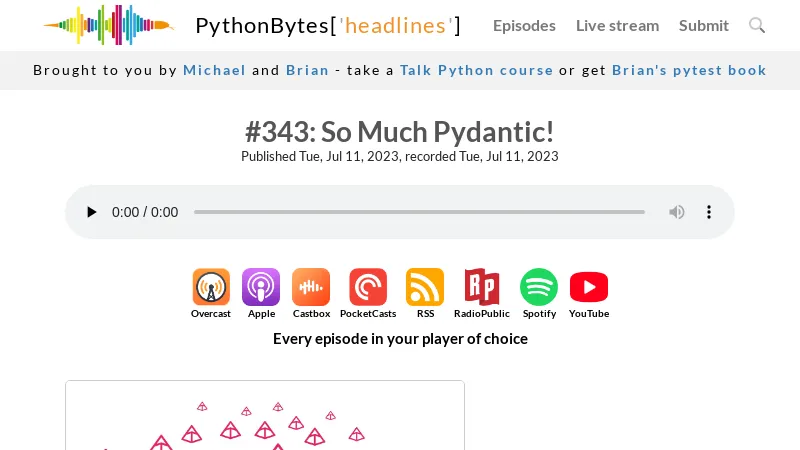The width and height of the screenshot is (800, 450).
Task: Watch on the red YouTube icon
Action: pyautogui.click(x=589, y=287)
